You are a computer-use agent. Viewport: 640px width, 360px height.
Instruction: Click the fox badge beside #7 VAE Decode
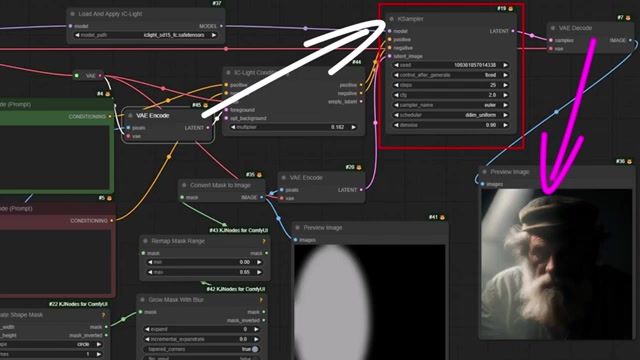(628, 18)
